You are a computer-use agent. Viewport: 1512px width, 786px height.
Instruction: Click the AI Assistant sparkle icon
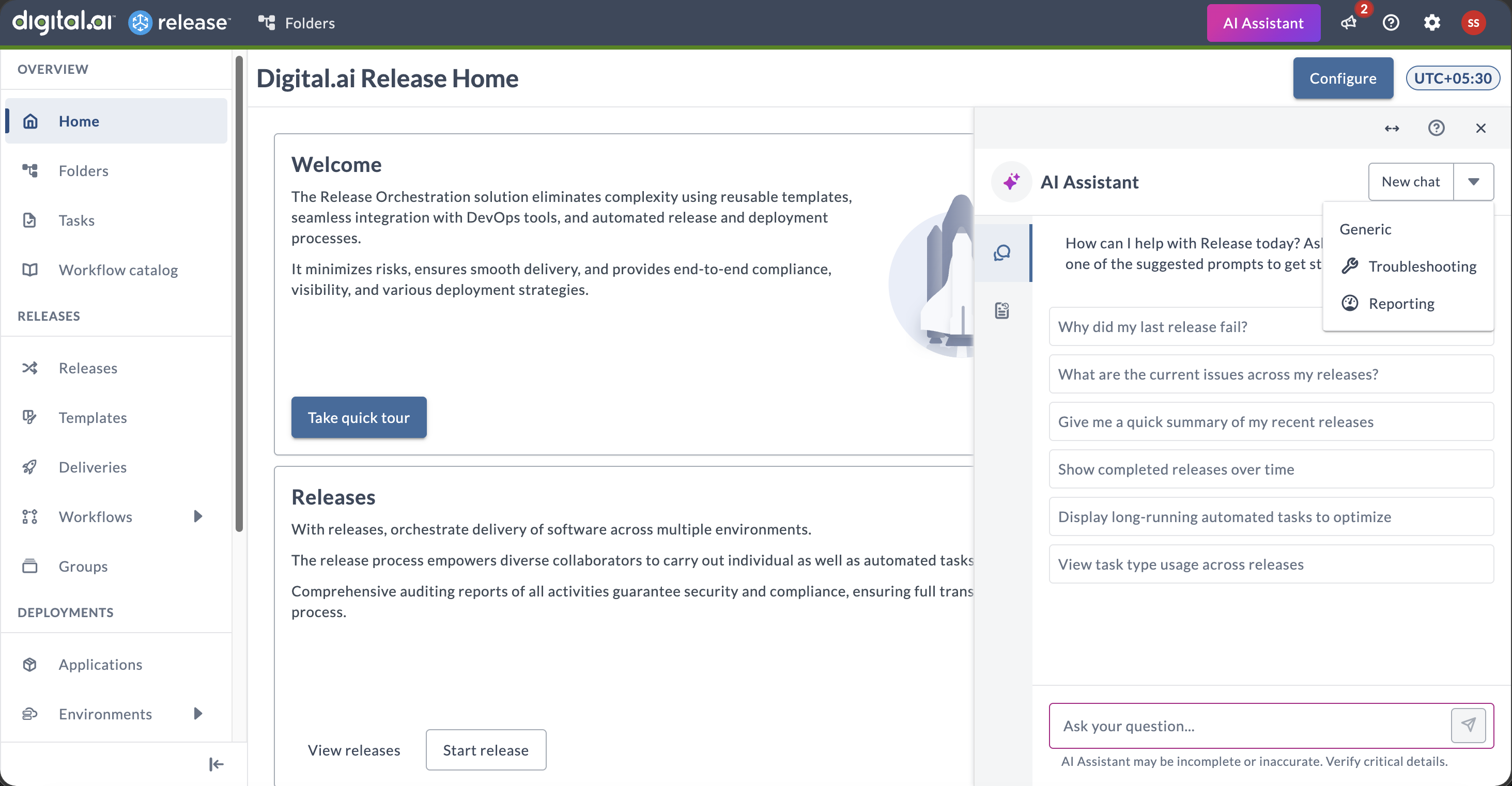pyautogui.click(x=1011, y=182)
